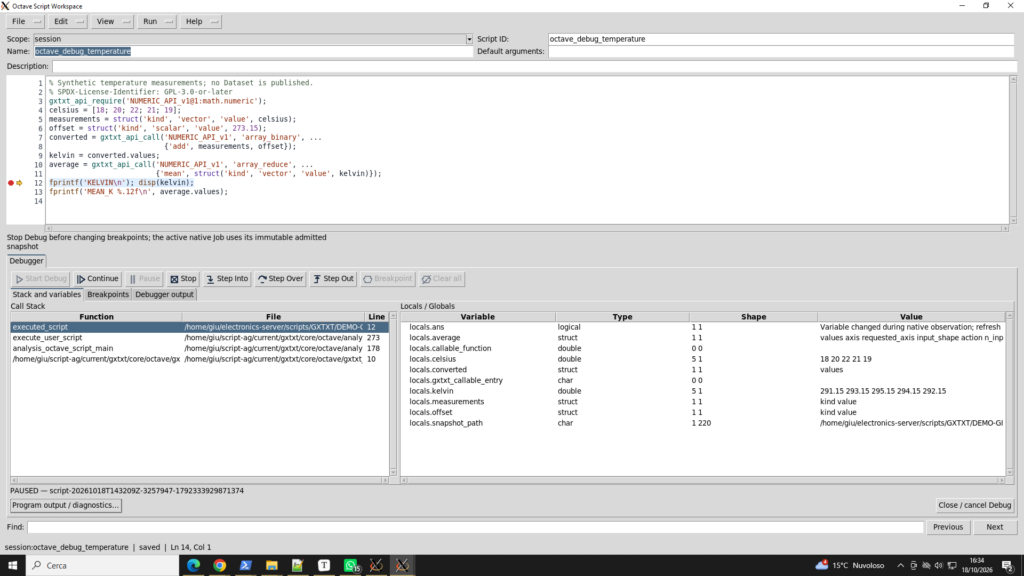The height and width of the screenshot is (576, 1024).
Task: Select the locals.celsius variable row
Action: 703,359
